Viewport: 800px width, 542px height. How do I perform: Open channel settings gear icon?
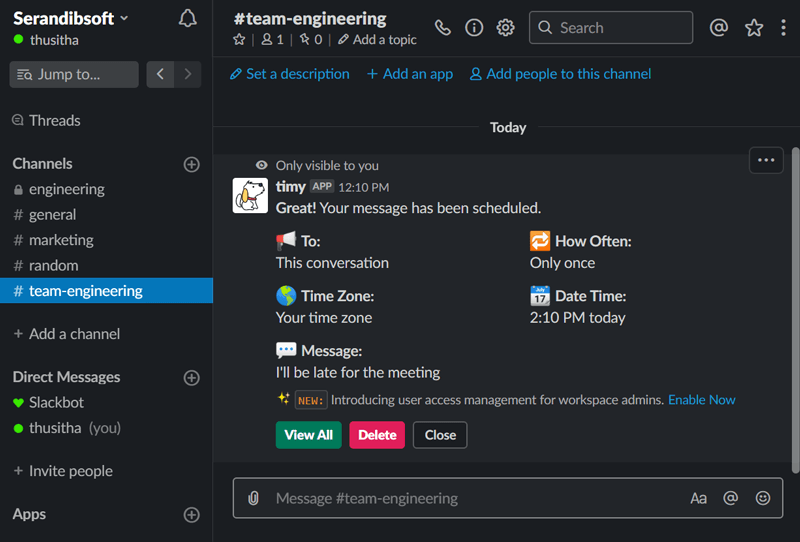pos(505,28)
